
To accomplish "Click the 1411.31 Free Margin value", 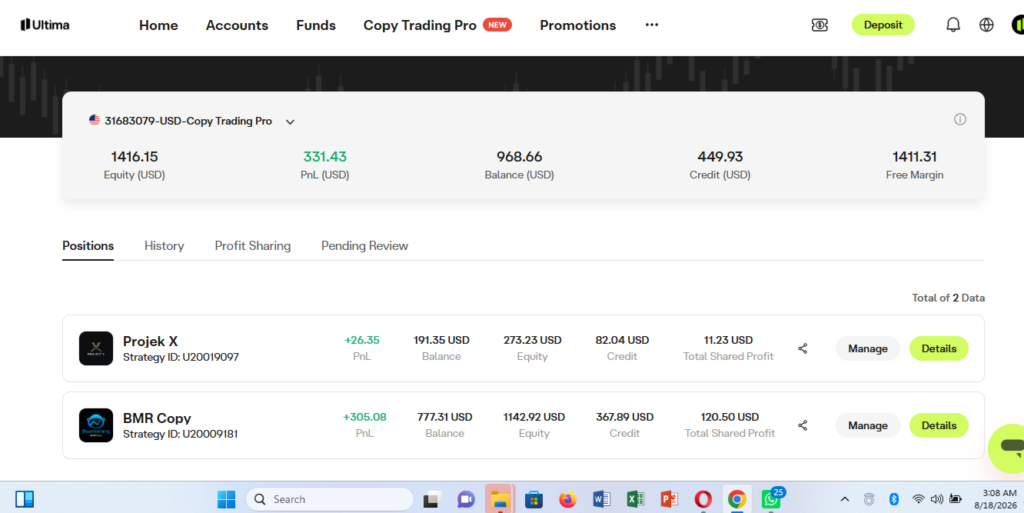I will pos(914,157).
